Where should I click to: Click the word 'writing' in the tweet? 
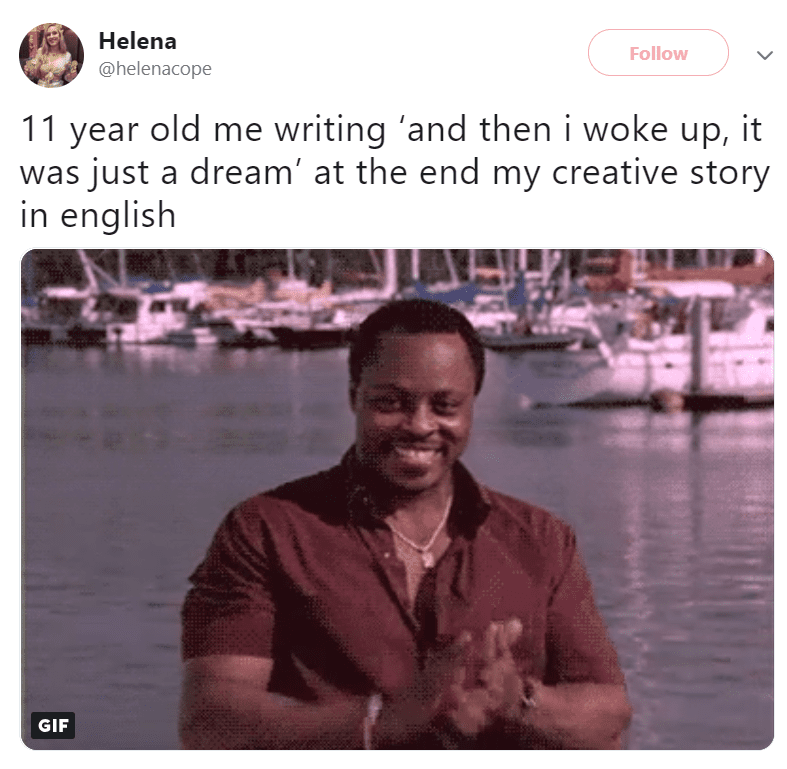pos(330,130)
